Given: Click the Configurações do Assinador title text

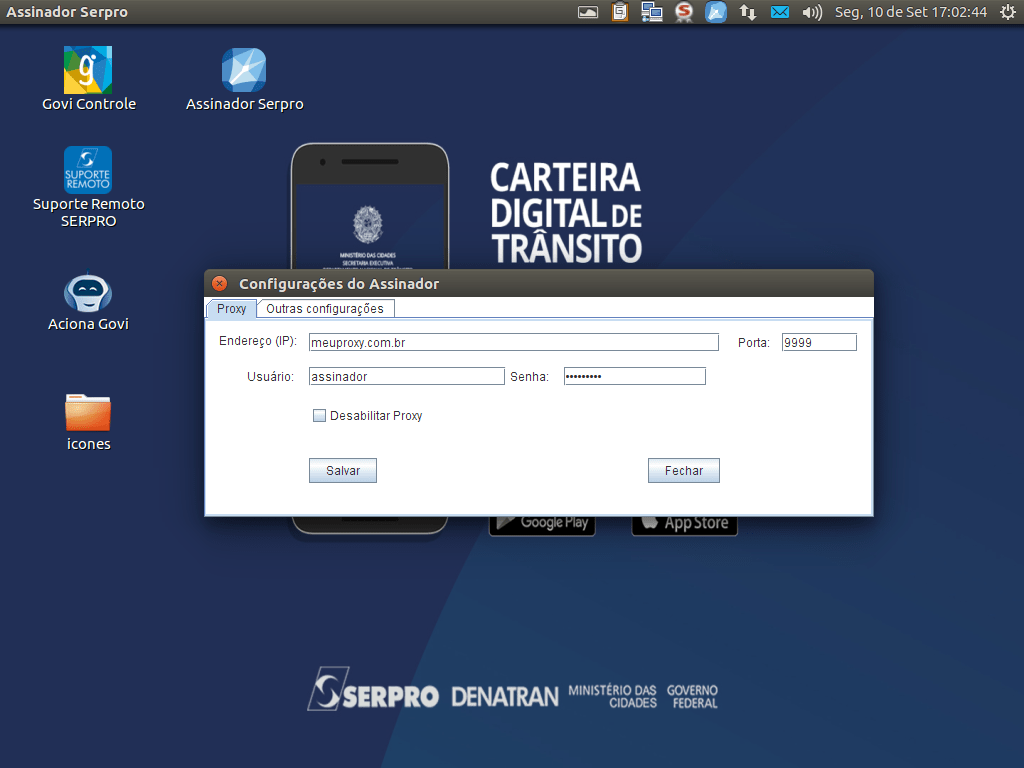Looking at the screenshot, I should [339, 283].
